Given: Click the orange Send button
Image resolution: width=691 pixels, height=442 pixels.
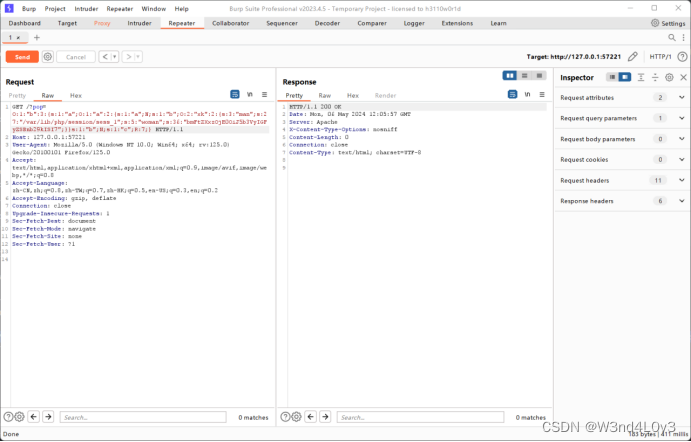Looking at the screenshot, I should [22, 57].
